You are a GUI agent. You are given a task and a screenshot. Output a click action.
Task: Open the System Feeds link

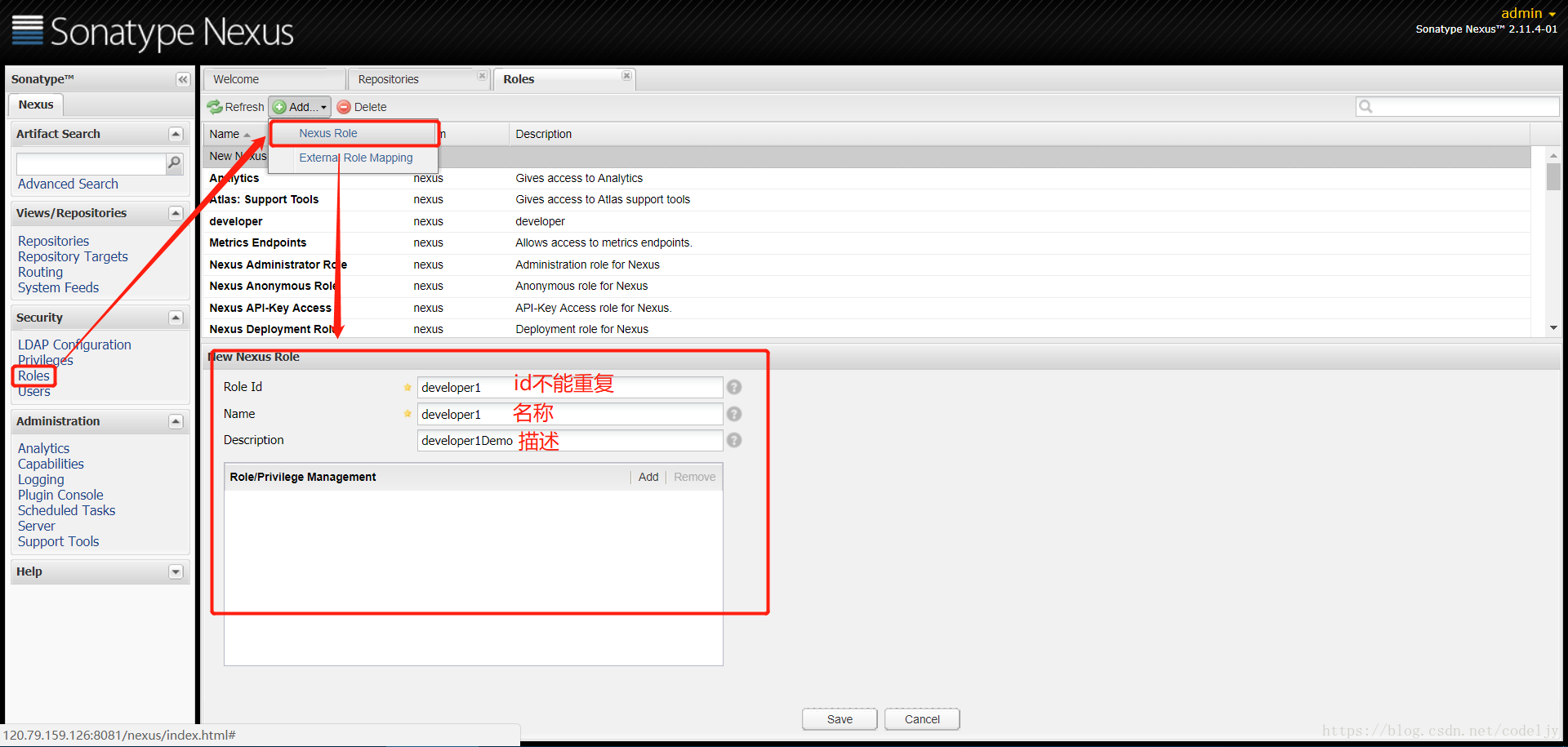click(x=58, y=287)
